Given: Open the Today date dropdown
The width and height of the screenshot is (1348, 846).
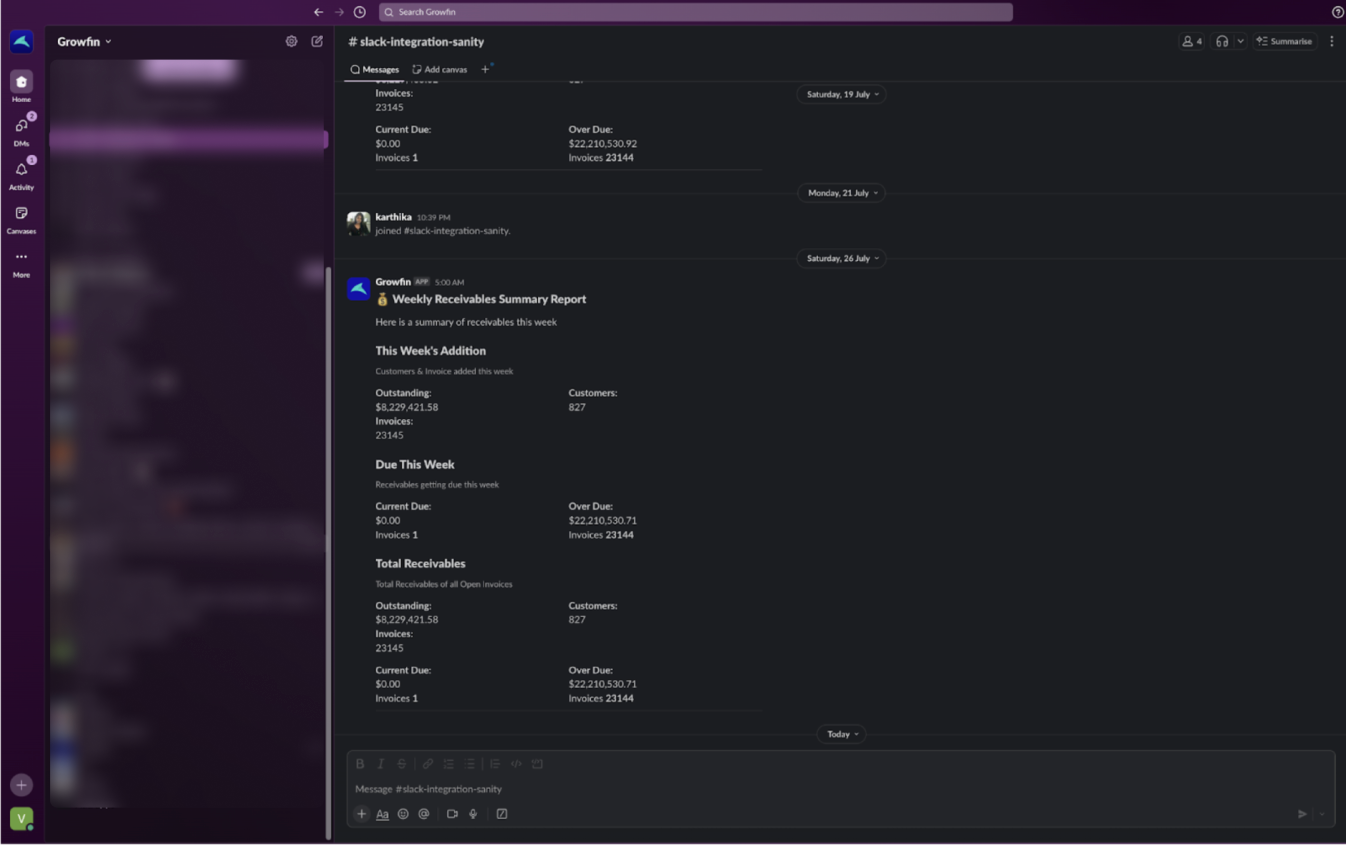Looking at the screenshot, I should click(842, 735).
